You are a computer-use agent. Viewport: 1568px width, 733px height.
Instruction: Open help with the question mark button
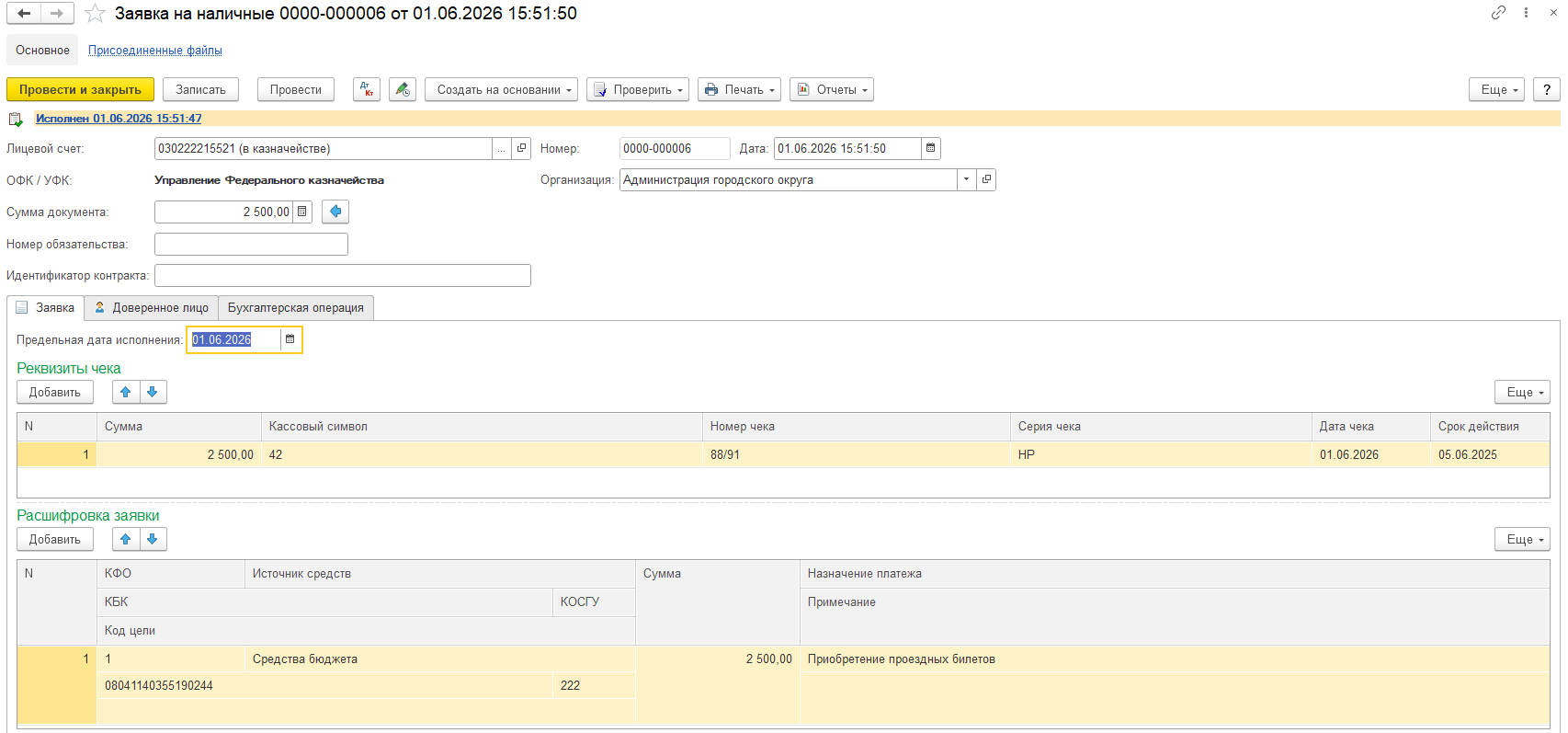pyautogui.click(x=1547, y=89)
